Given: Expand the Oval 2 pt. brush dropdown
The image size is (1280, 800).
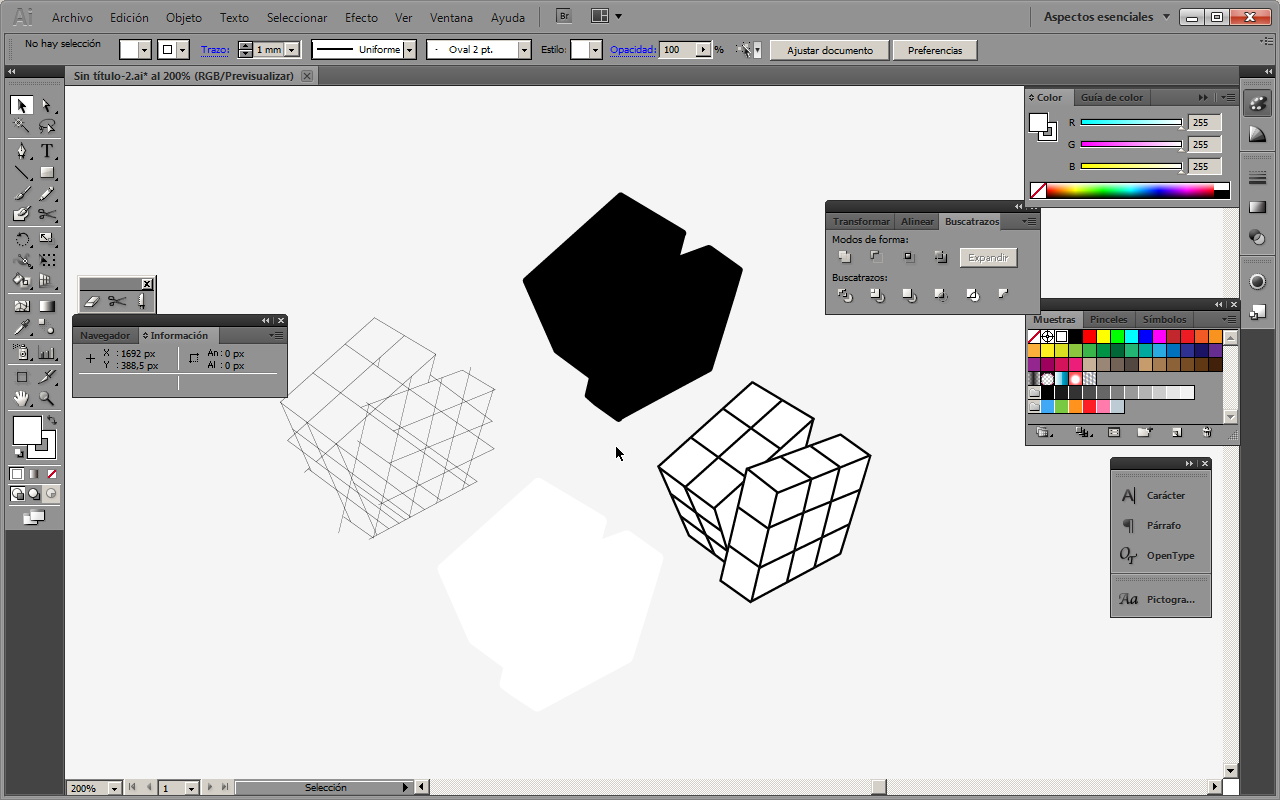Looking at the screenshot, I should 524,50.
